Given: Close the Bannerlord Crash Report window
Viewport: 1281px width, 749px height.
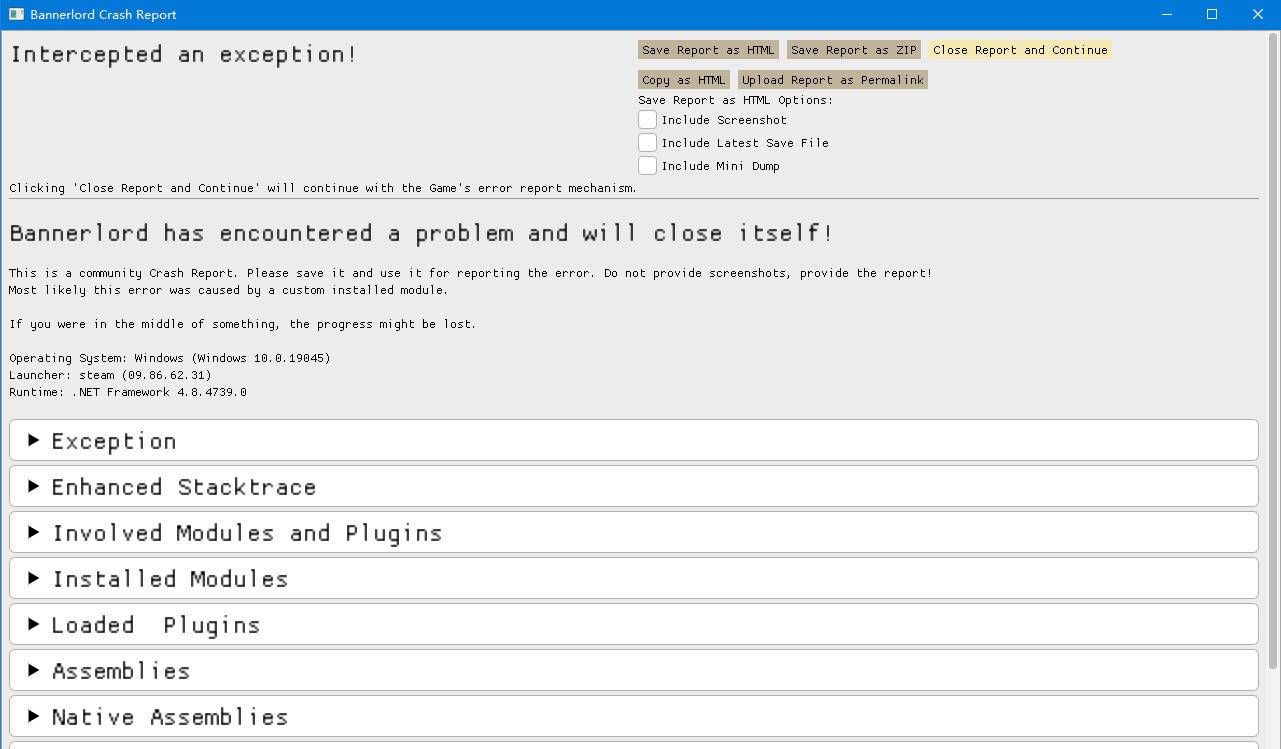Looking at the screenshot, I should [x=1258, y=14].
